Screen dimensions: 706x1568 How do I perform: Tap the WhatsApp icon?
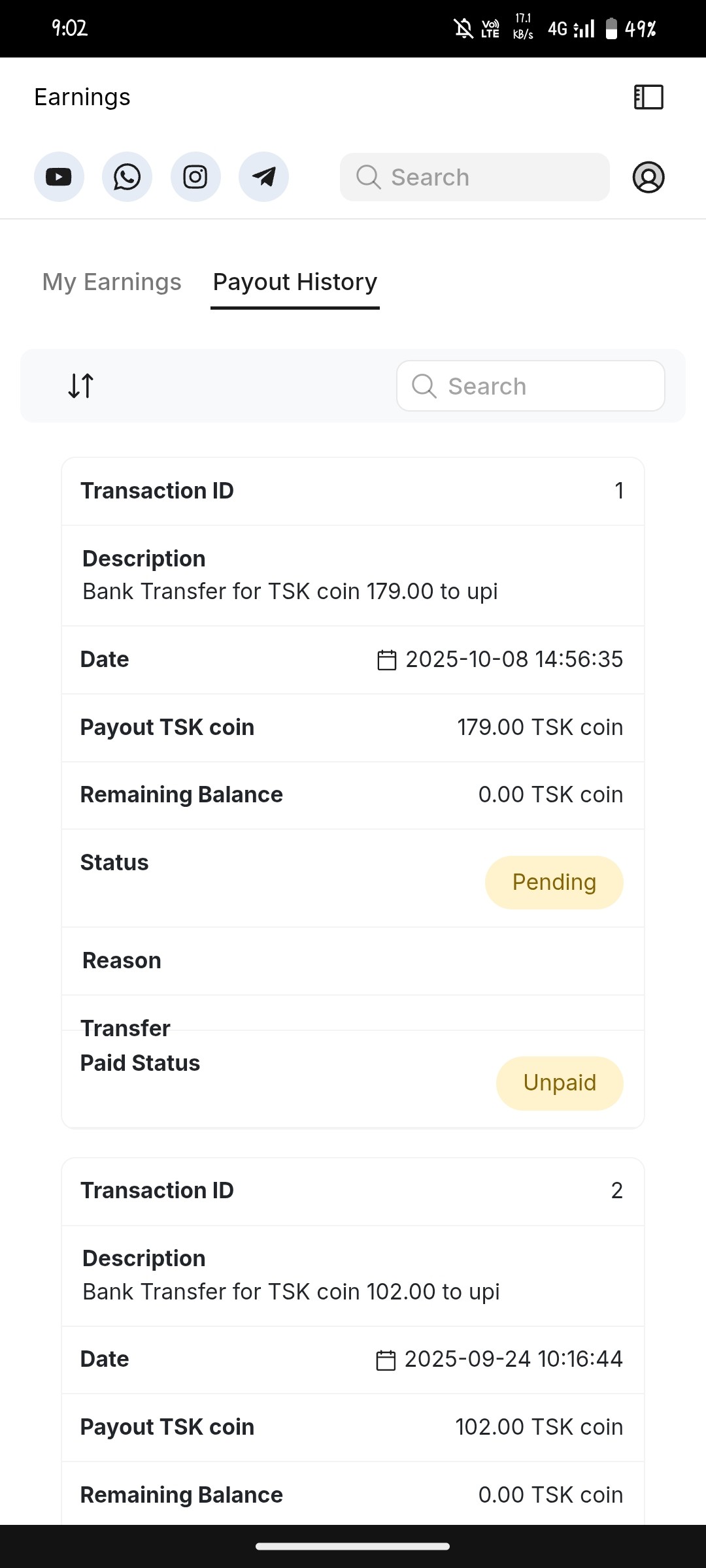127,177
